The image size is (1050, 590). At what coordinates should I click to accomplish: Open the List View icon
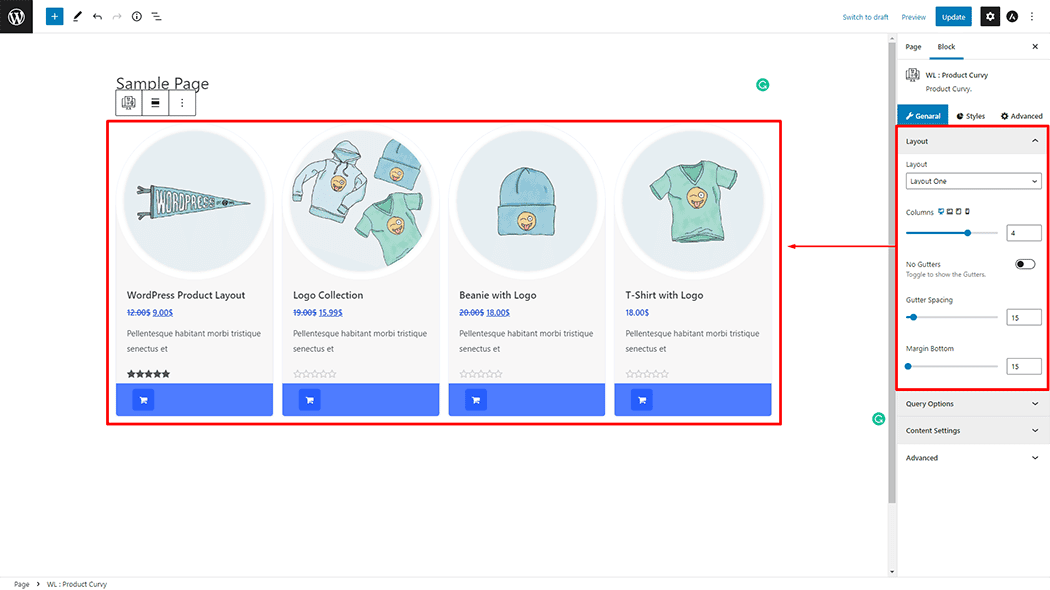[x=157, y=17]
